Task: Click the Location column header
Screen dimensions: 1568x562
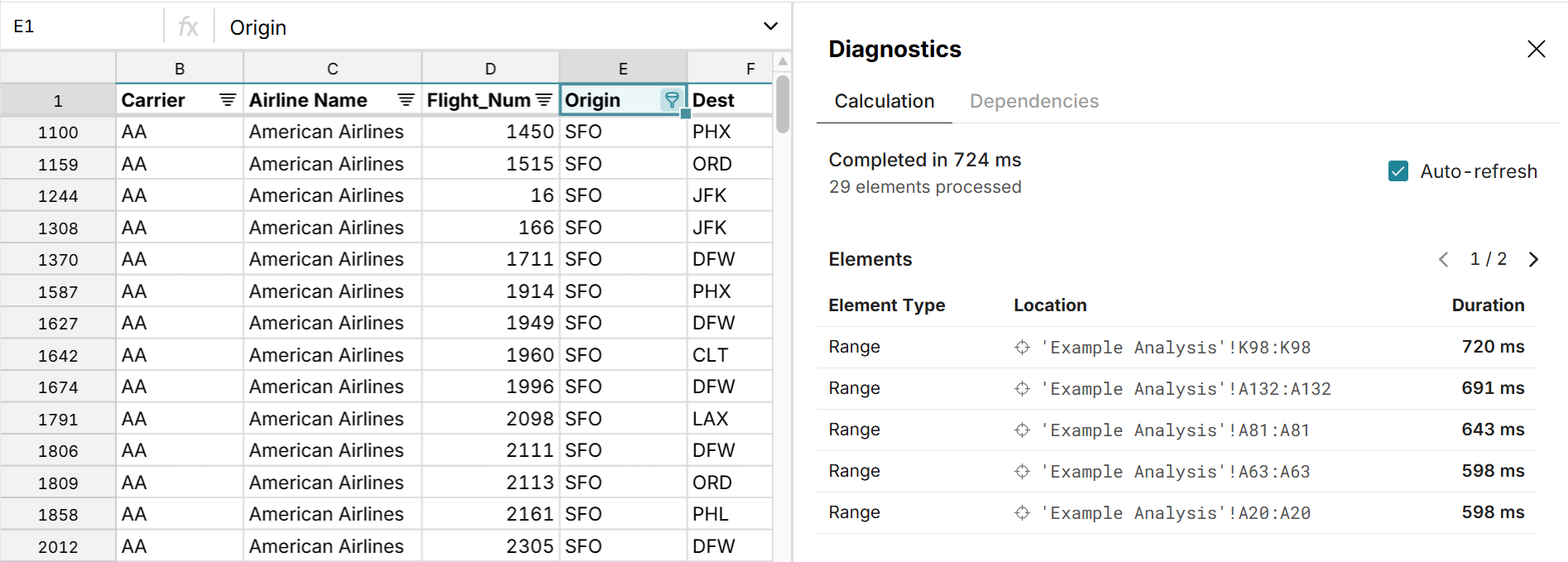Action: pyautogui.click(x=1050, y=305)
